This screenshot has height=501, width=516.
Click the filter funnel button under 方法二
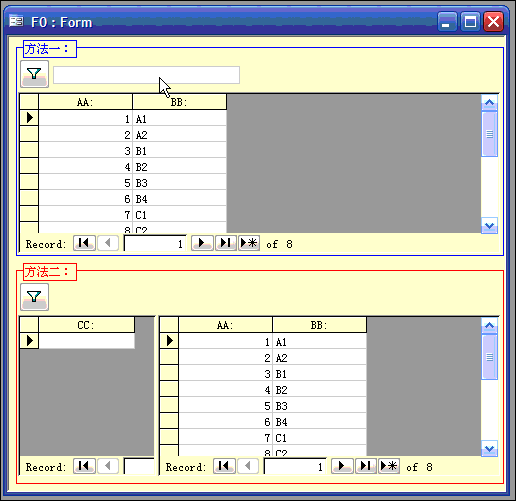(34, 297)
